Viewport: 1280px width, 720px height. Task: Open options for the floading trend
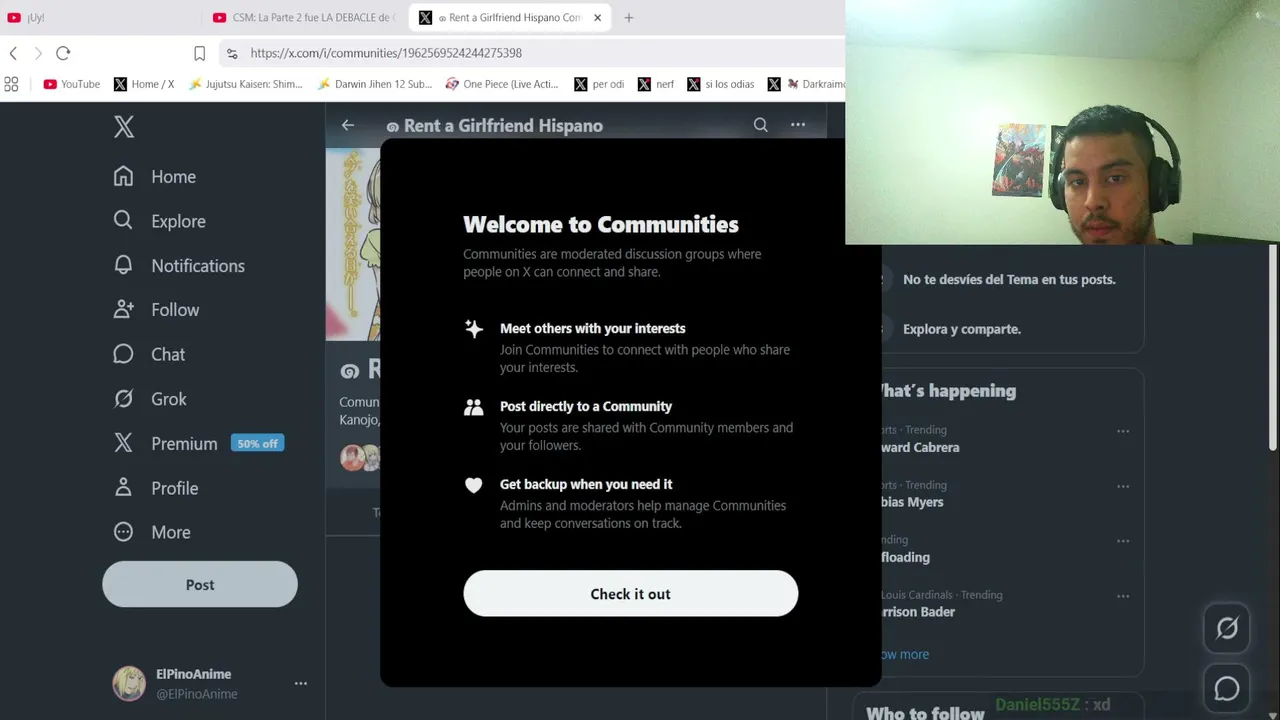pyautogui.click(x=1123, y=541)
